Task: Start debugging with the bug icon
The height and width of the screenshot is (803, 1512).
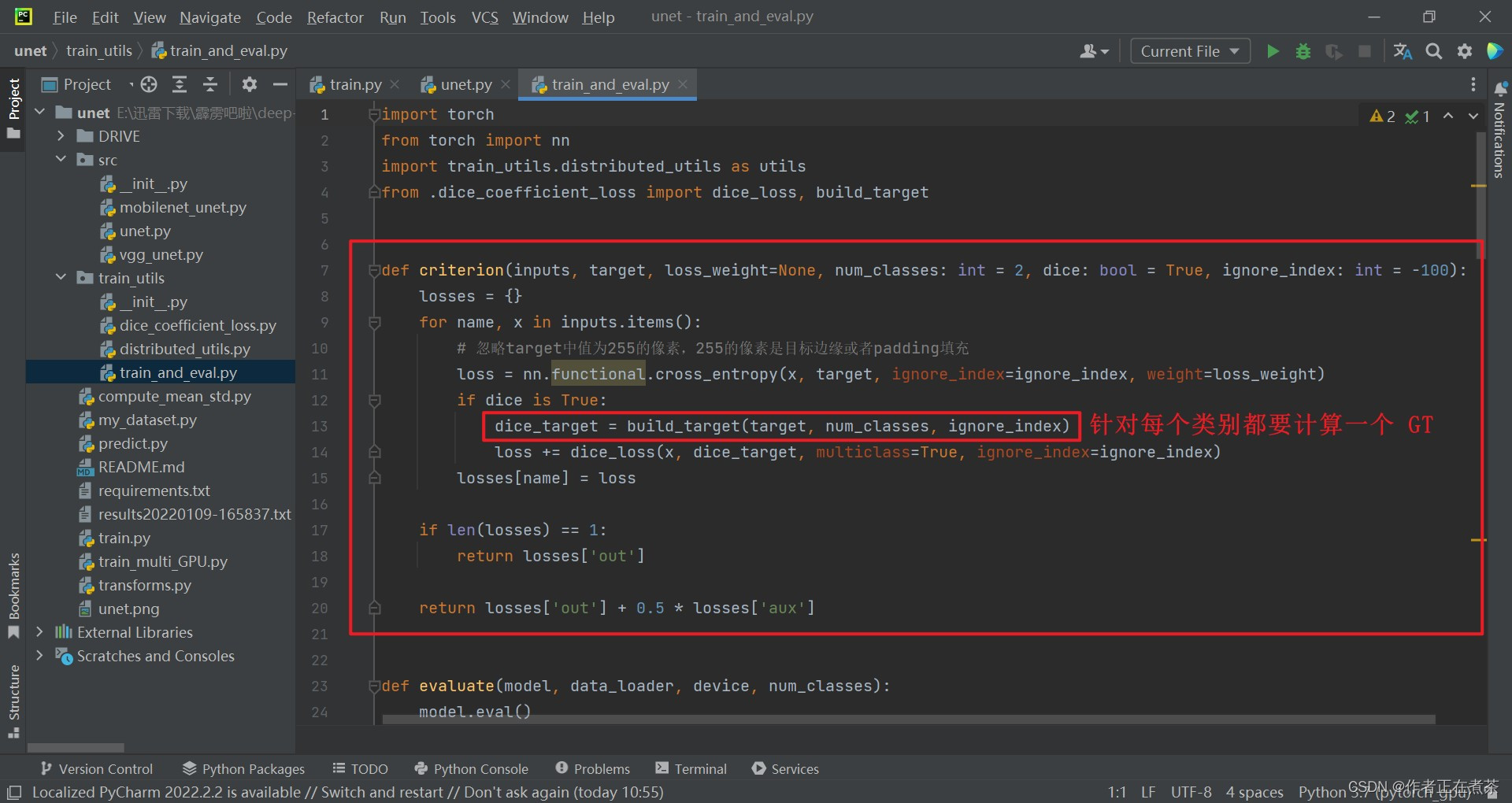Action: (1303, 50)
